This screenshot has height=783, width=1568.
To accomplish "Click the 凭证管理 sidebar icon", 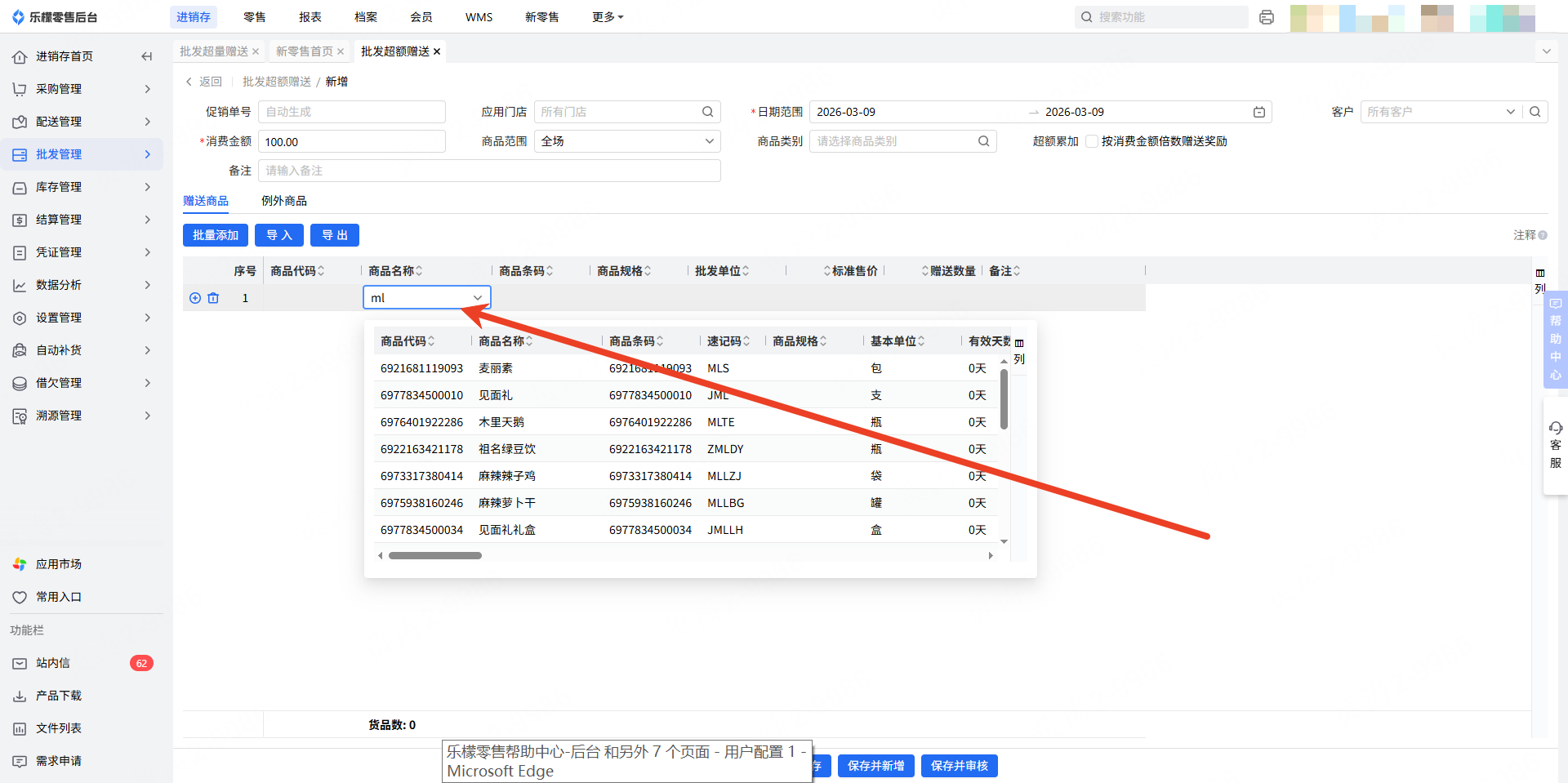I will (20, 252).
